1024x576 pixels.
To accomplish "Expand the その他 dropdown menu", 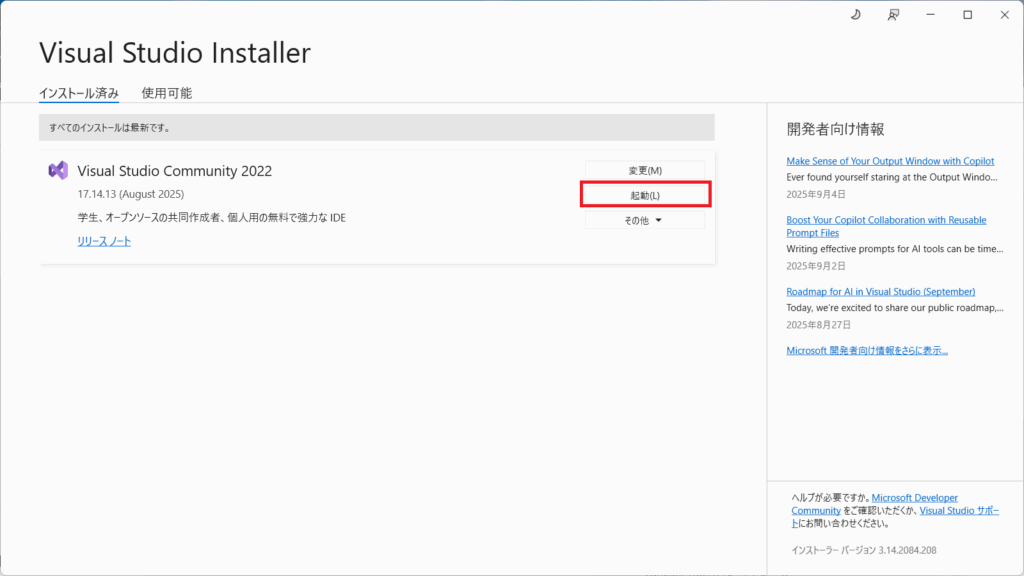I will click(x=644, y=220).
